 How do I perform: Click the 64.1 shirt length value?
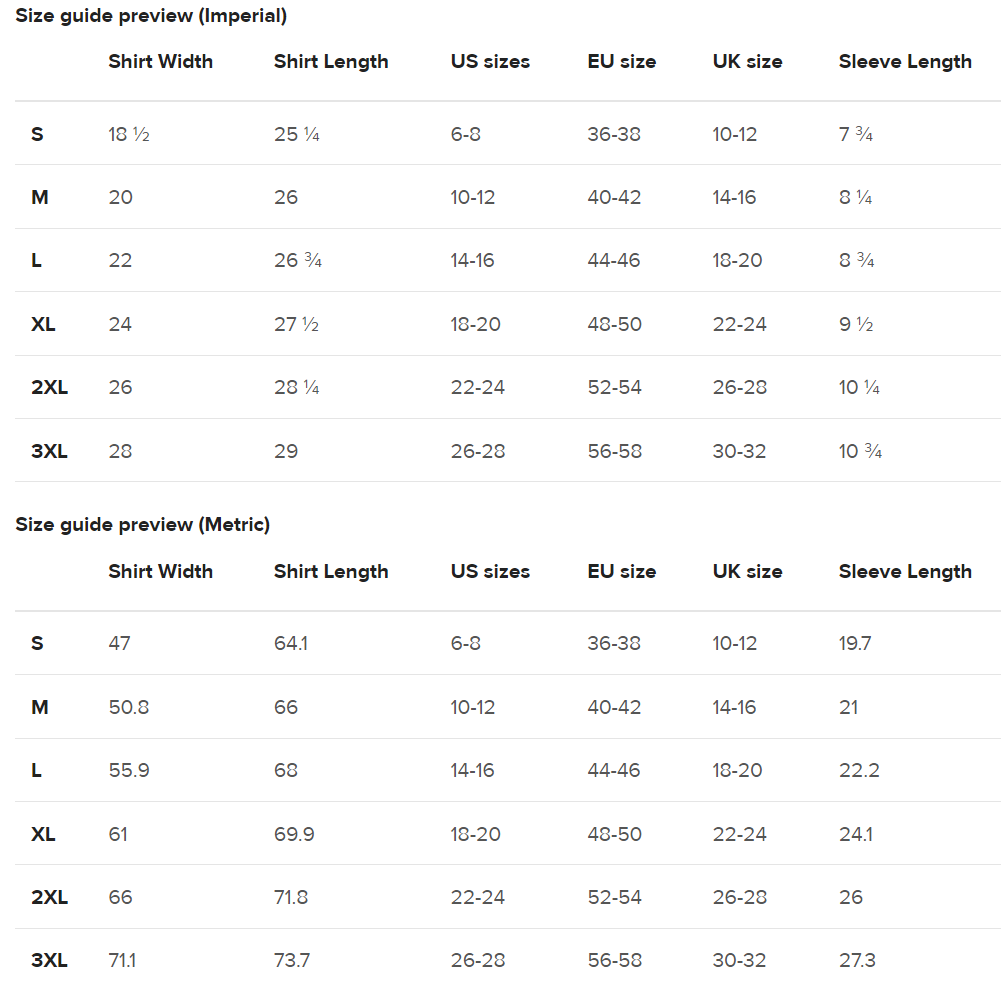[x=291, y=644]
